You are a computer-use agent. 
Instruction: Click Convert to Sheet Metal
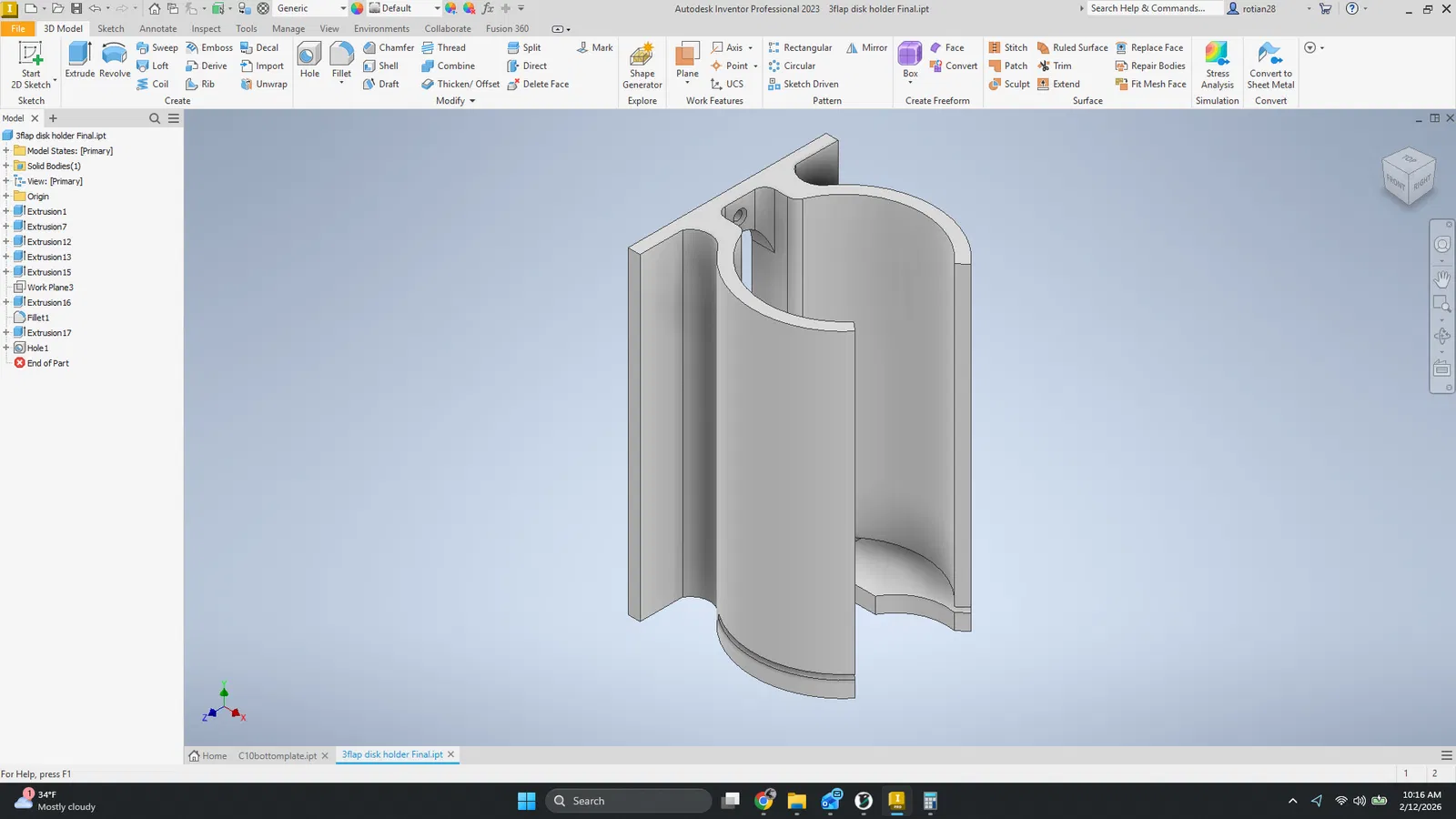pyautogui.click(x=1270, y=65)
